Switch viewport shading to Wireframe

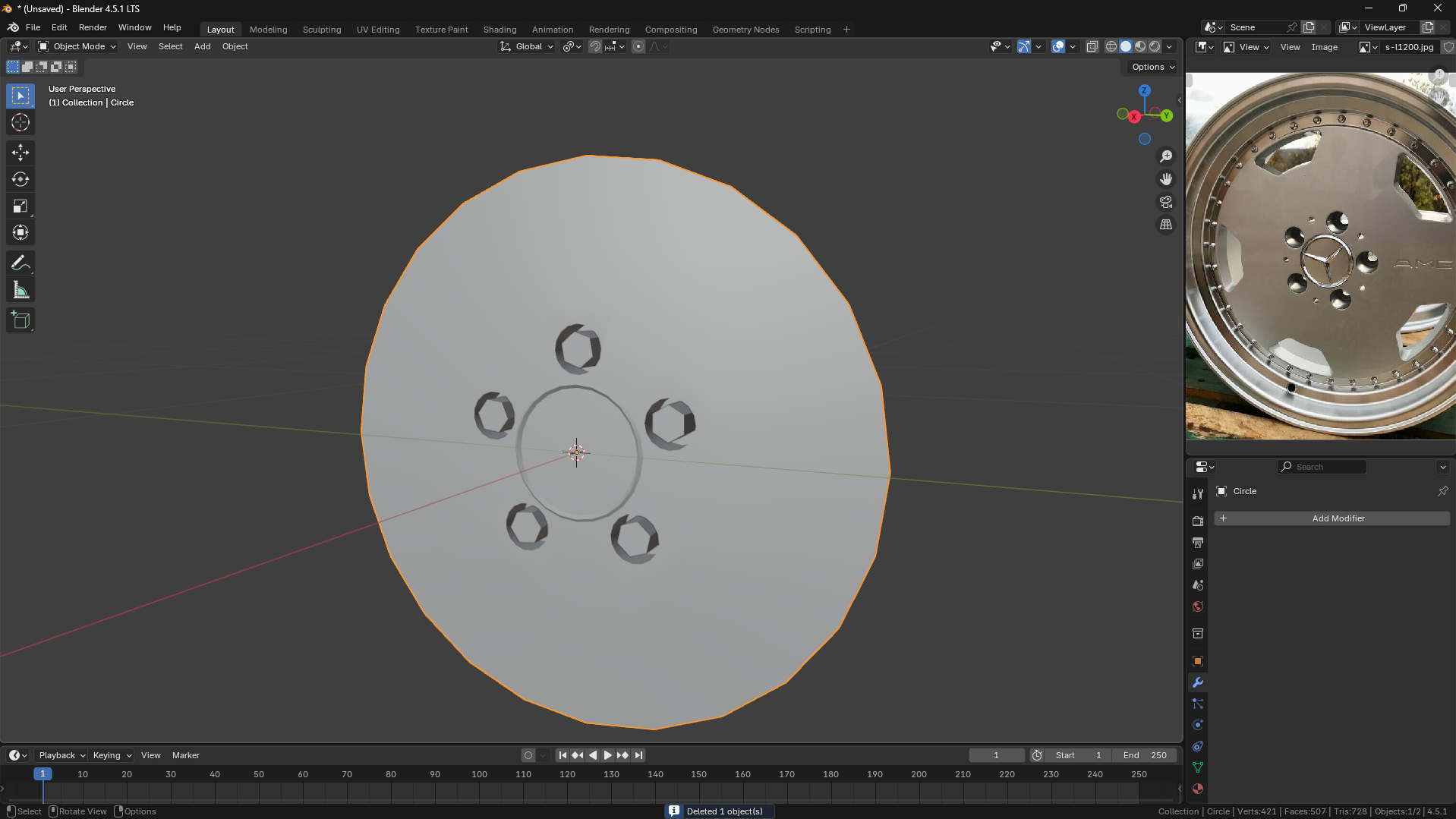[x=1111, y=47]
